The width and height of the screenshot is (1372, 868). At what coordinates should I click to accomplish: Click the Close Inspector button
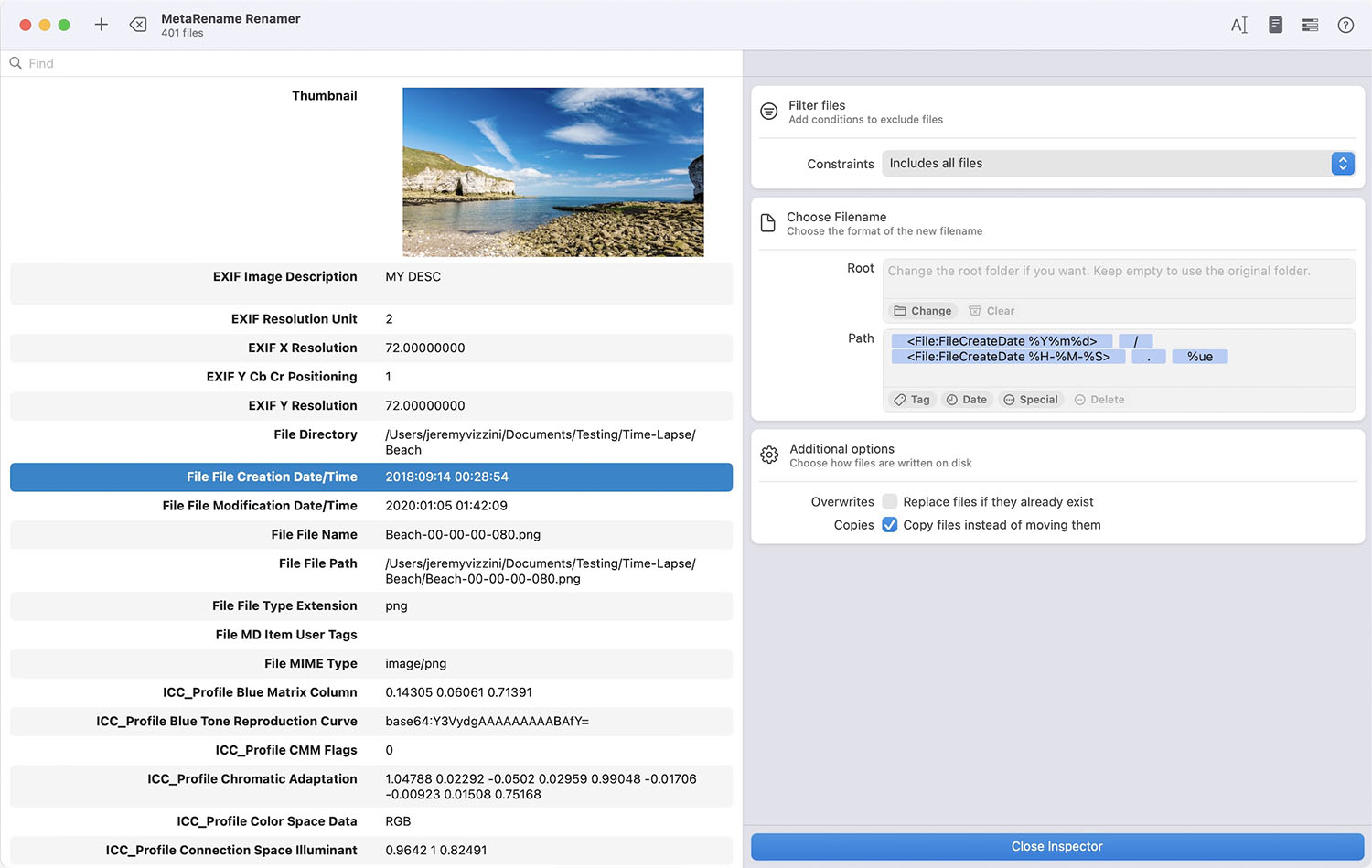pyautogui.click(x=1056, y=846)
